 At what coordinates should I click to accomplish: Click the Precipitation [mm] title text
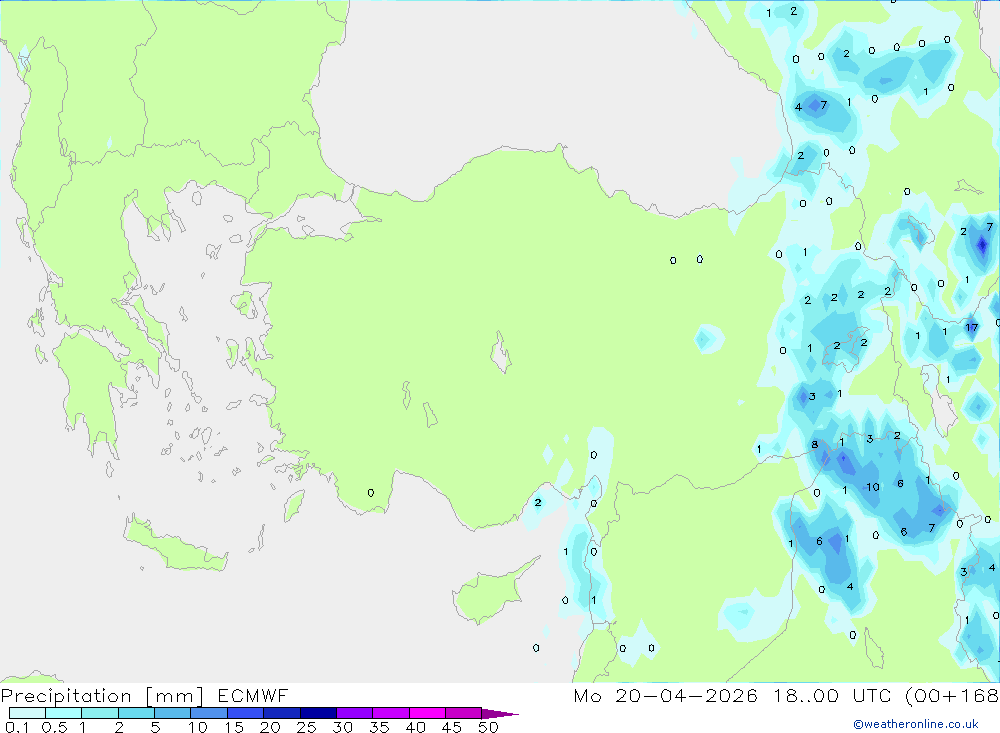pos(102,696)
